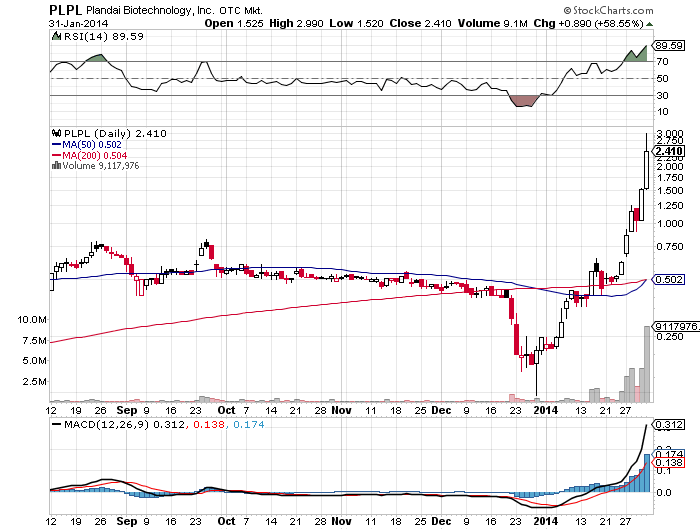Screen dimensions: 700x530
Task: Click the Volume legend bars icon
Action: tap(56, 166)
